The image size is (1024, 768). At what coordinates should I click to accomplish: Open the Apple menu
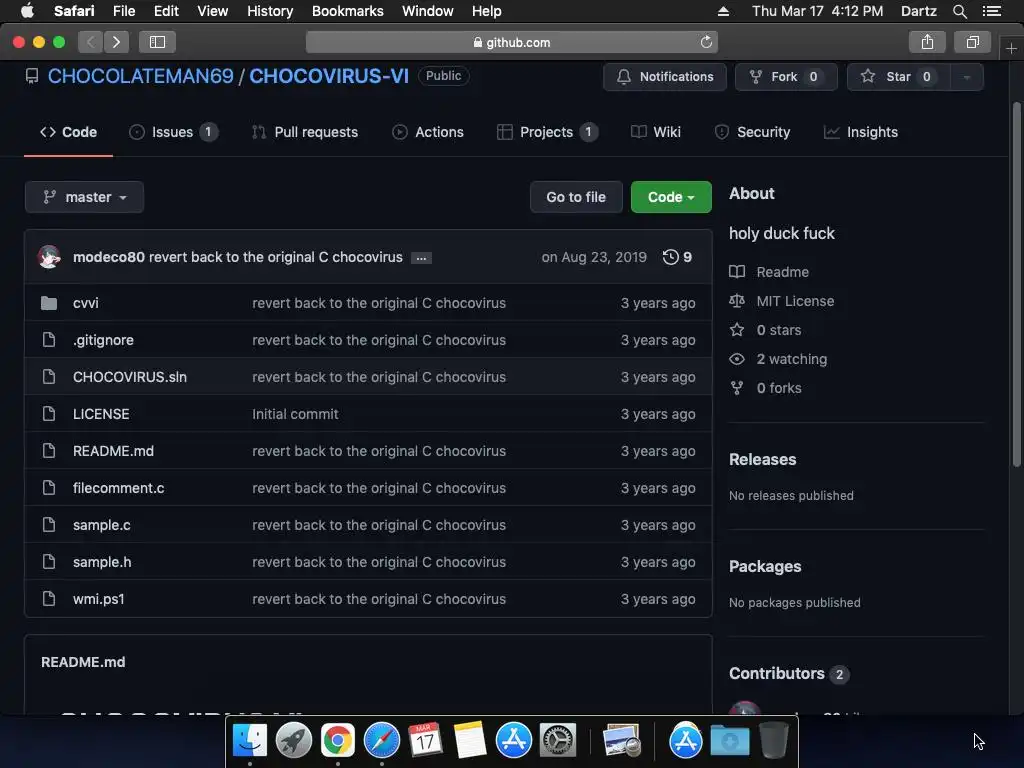[27, 11]
